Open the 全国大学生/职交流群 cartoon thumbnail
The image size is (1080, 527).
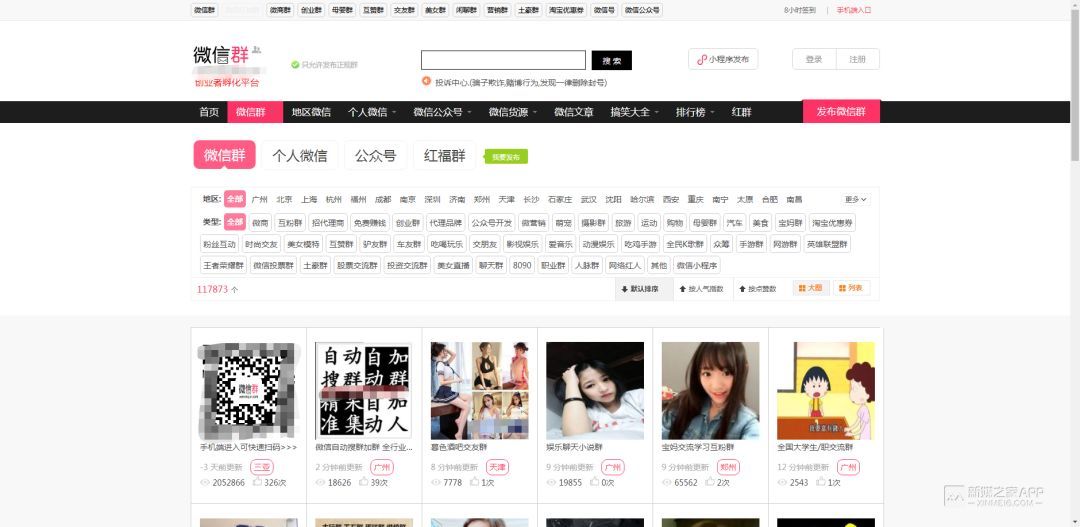pyautogui.click(x=826, y=391)
